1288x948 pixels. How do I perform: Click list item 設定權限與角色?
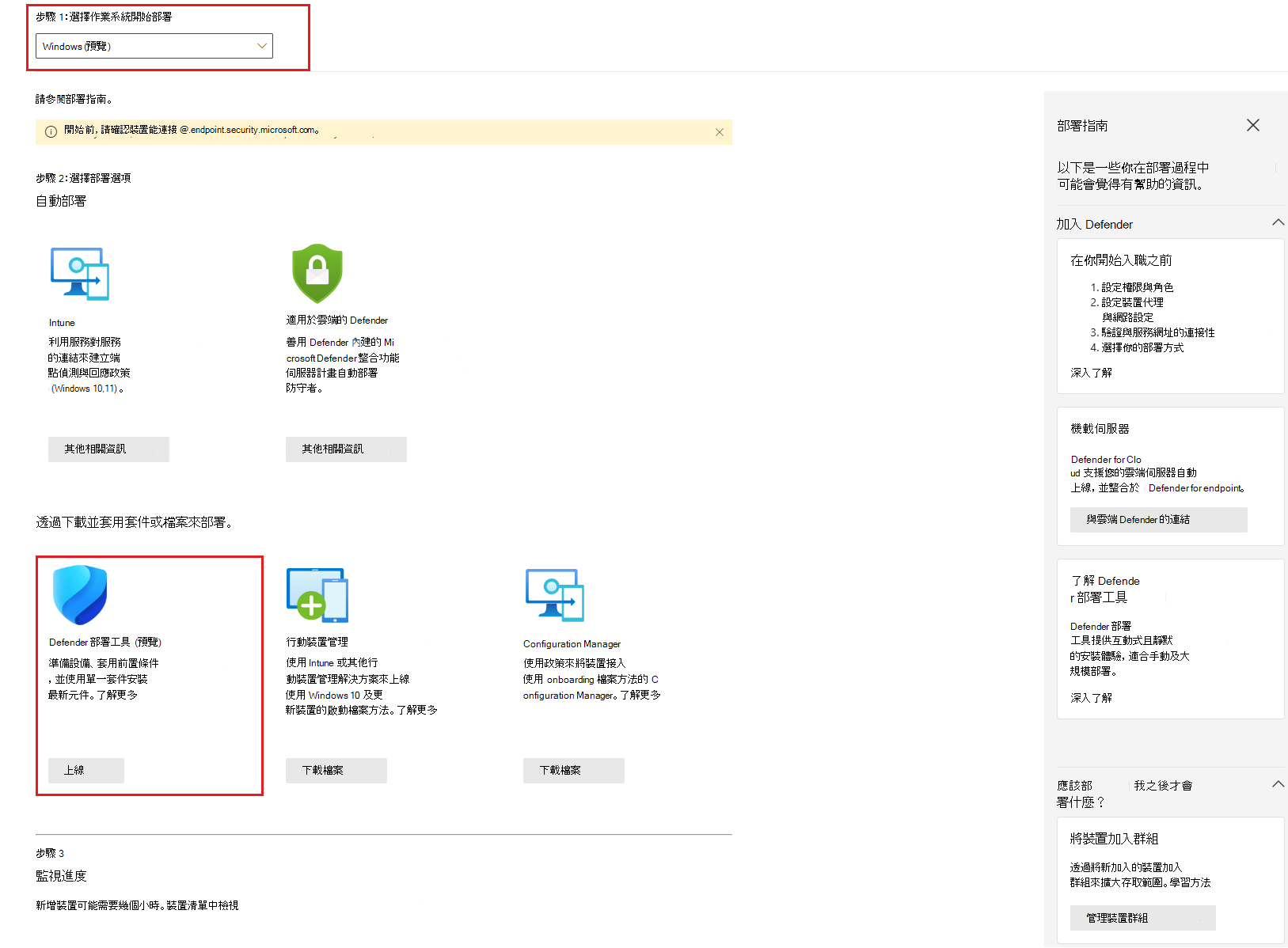(1138, 287)
